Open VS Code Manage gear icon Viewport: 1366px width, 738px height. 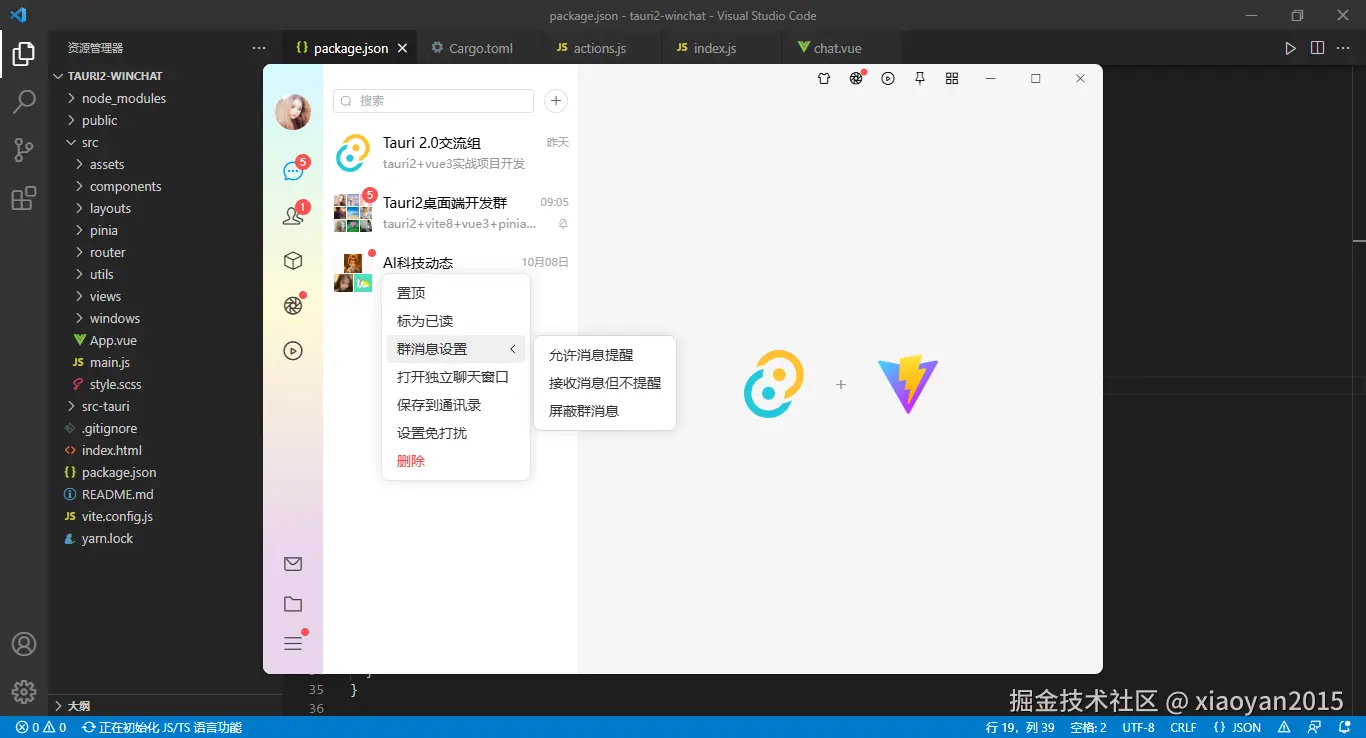24,692
